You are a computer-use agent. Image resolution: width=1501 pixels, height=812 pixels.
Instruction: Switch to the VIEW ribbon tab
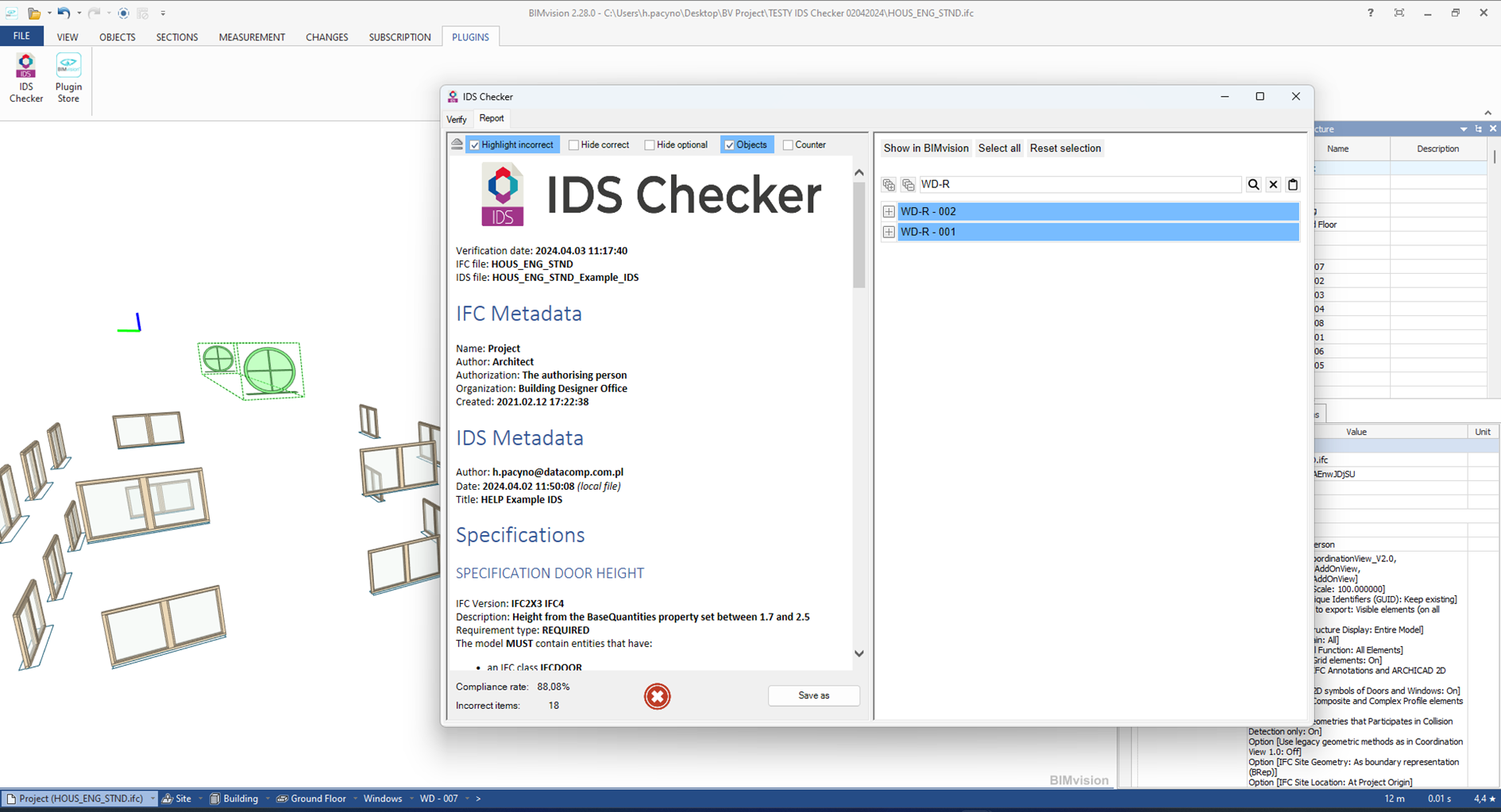[x=68, y=37]
